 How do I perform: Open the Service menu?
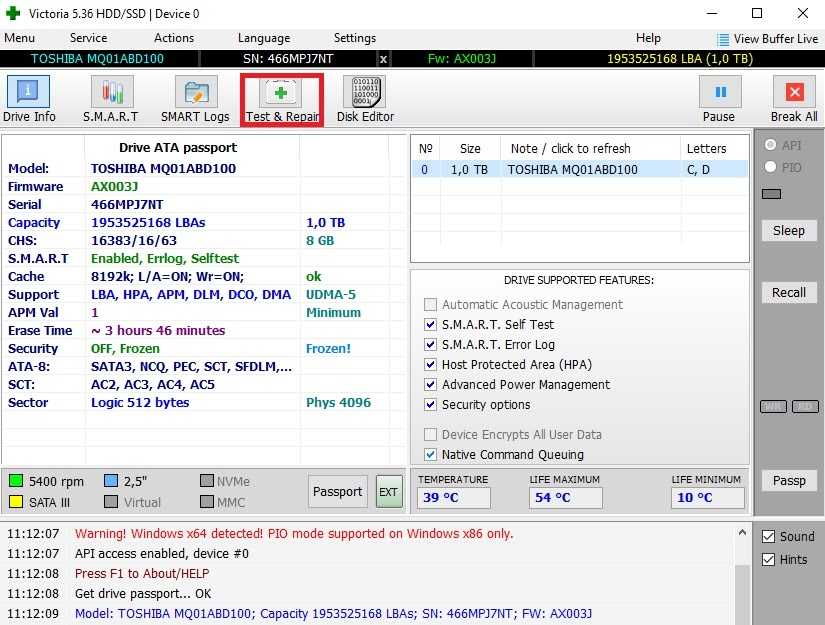click(x=88, y=38)
